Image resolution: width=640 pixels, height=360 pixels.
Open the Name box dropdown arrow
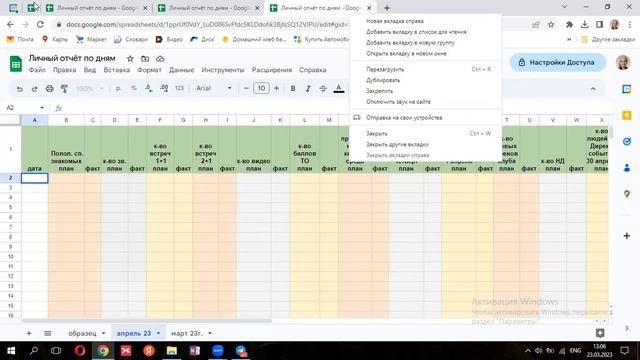pyautogui.click(x=42, y=108)
